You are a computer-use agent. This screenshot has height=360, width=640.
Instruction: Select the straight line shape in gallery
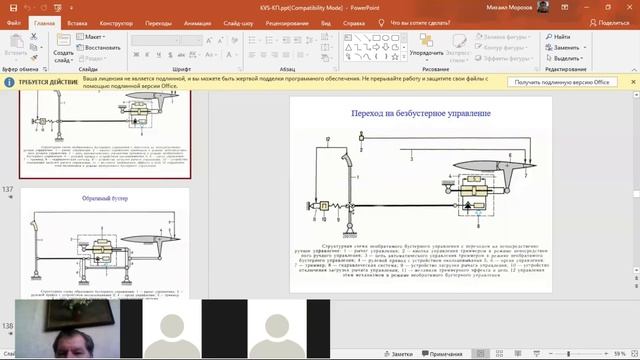pyautogui.click(x=358, y=38)
